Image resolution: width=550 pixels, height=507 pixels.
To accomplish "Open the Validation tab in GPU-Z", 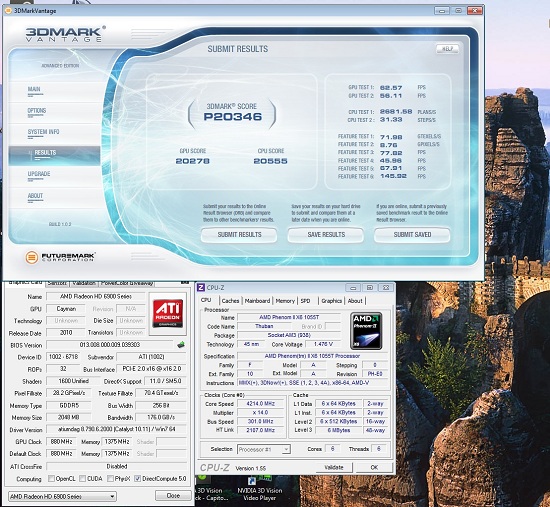I will [x=84, y=283].
